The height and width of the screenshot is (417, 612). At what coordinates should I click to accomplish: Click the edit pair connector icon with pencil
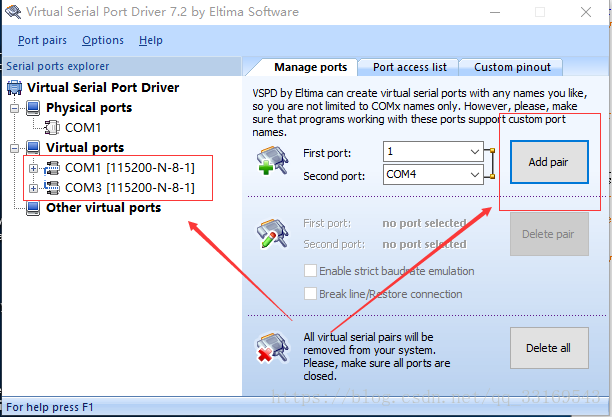(272, 233)
